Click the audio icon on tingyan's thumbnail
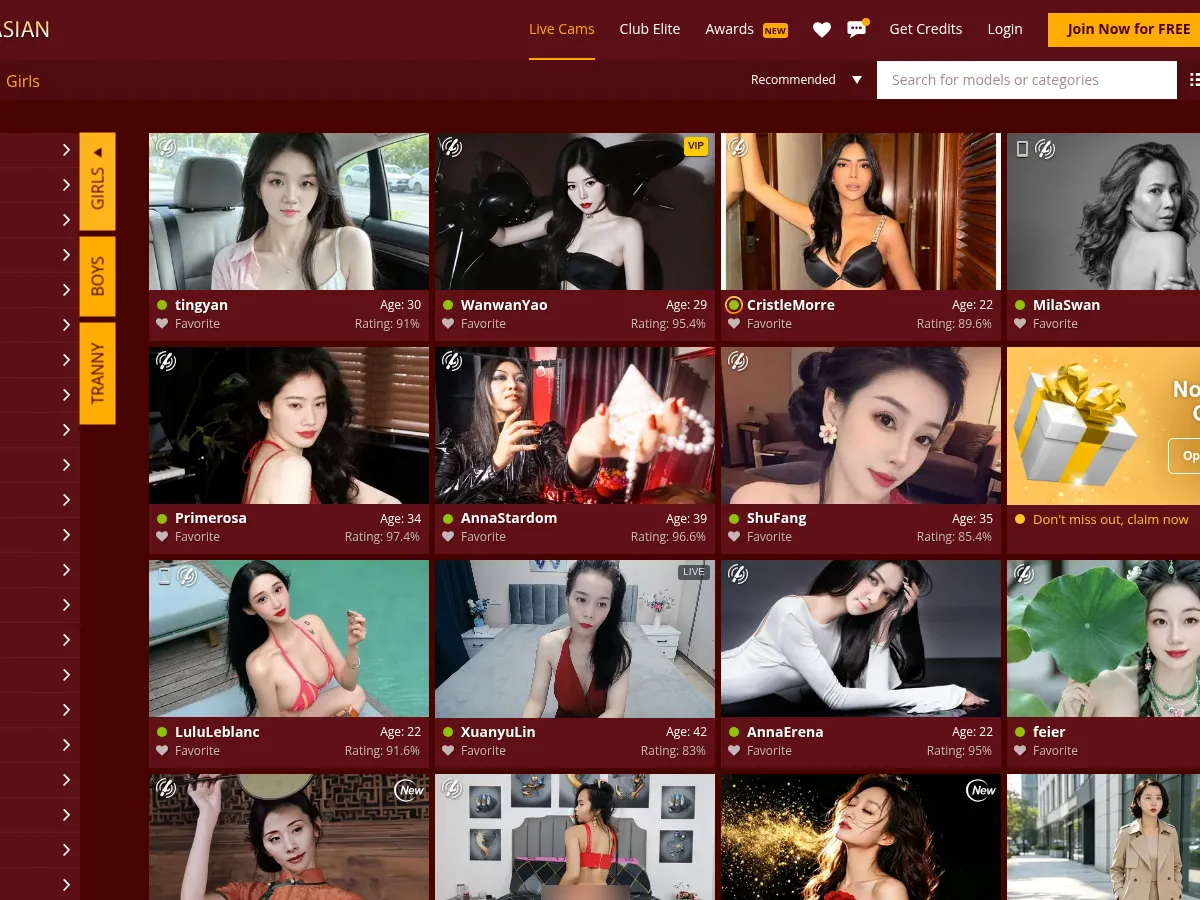 click(x=166, y=148)
